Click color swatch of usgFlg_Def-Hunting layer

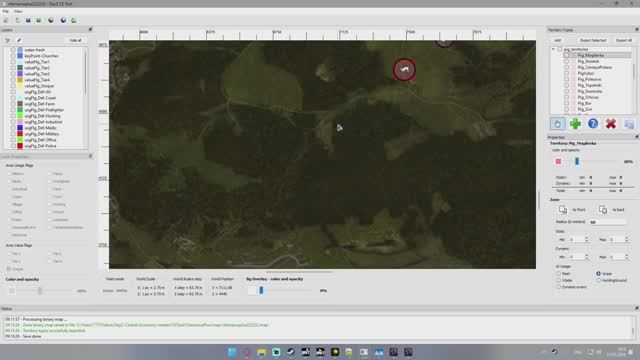pos(20,116)
